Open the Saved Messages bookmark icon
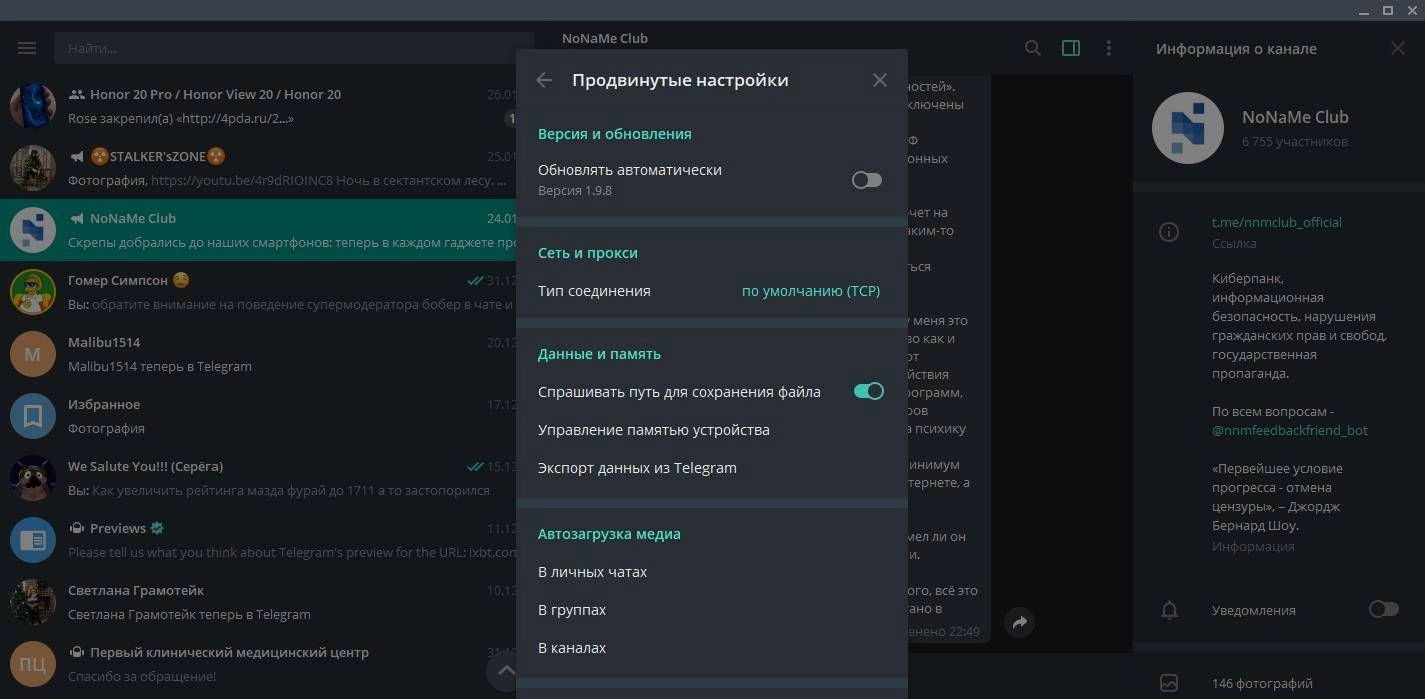Viewport: 1425px width, 699px height. tap(32, 416)
